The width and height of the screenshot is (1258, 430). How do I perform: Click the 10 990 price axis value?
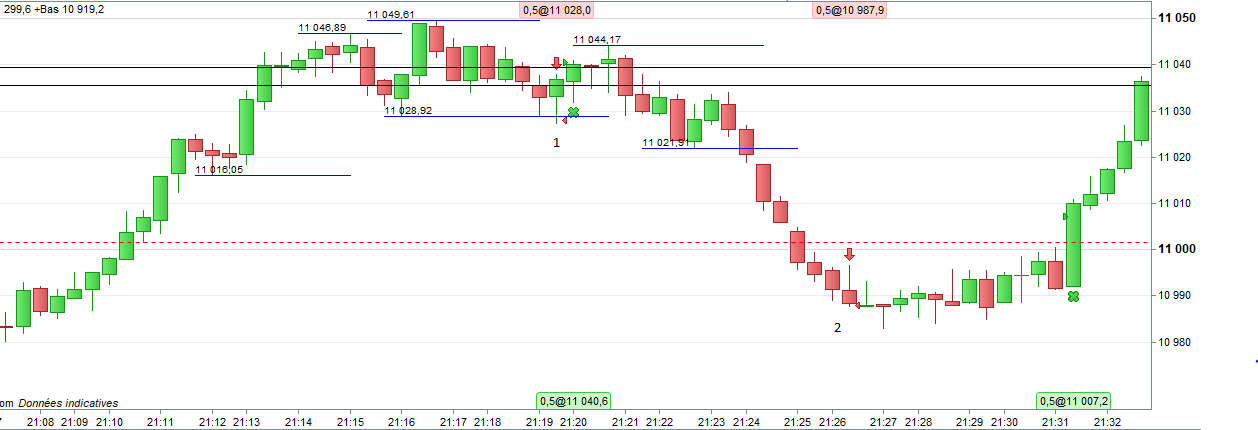click(1176, 296)
